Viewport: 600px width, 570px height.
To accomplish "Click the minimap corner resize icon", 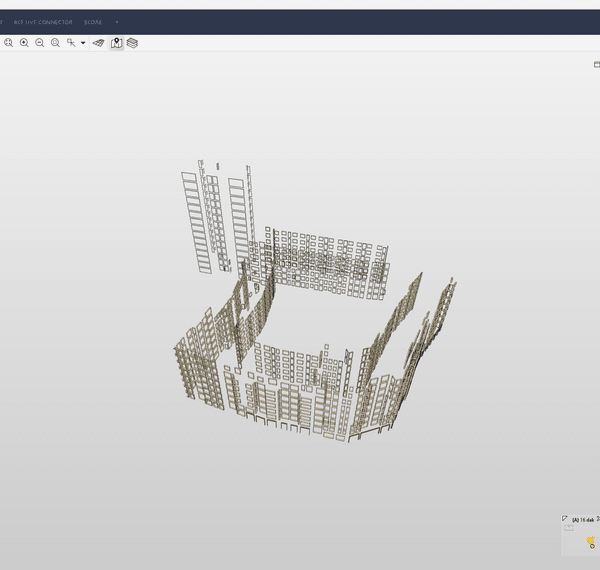I will [x=565, y=519].
